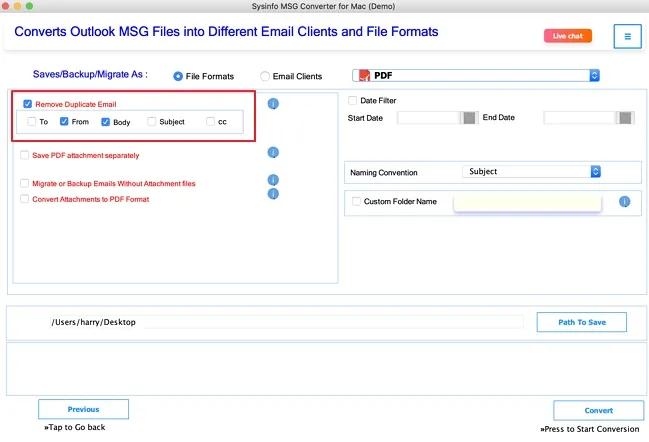649x442 pixels.
Task: Click the Previous button
Action: (83, 409)
